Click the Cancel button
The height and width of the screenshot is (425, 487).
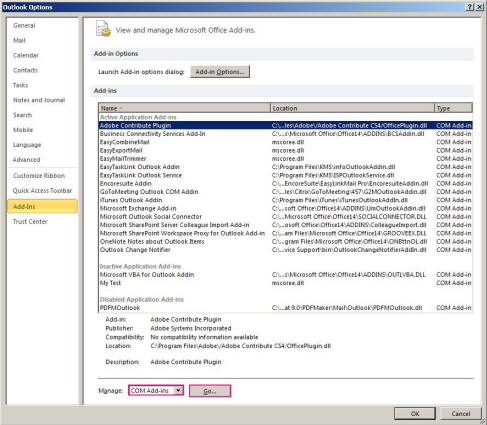tap(461, 414)
